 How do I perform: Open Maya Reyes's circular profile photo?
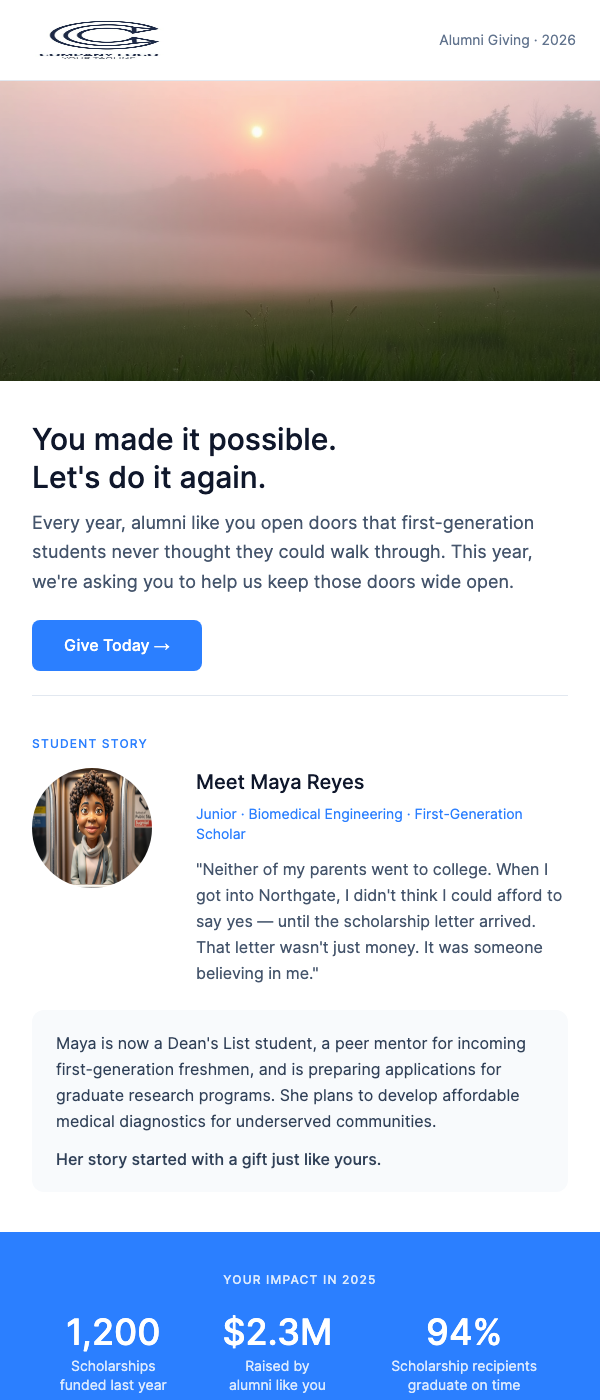click(x=92, y=828)
